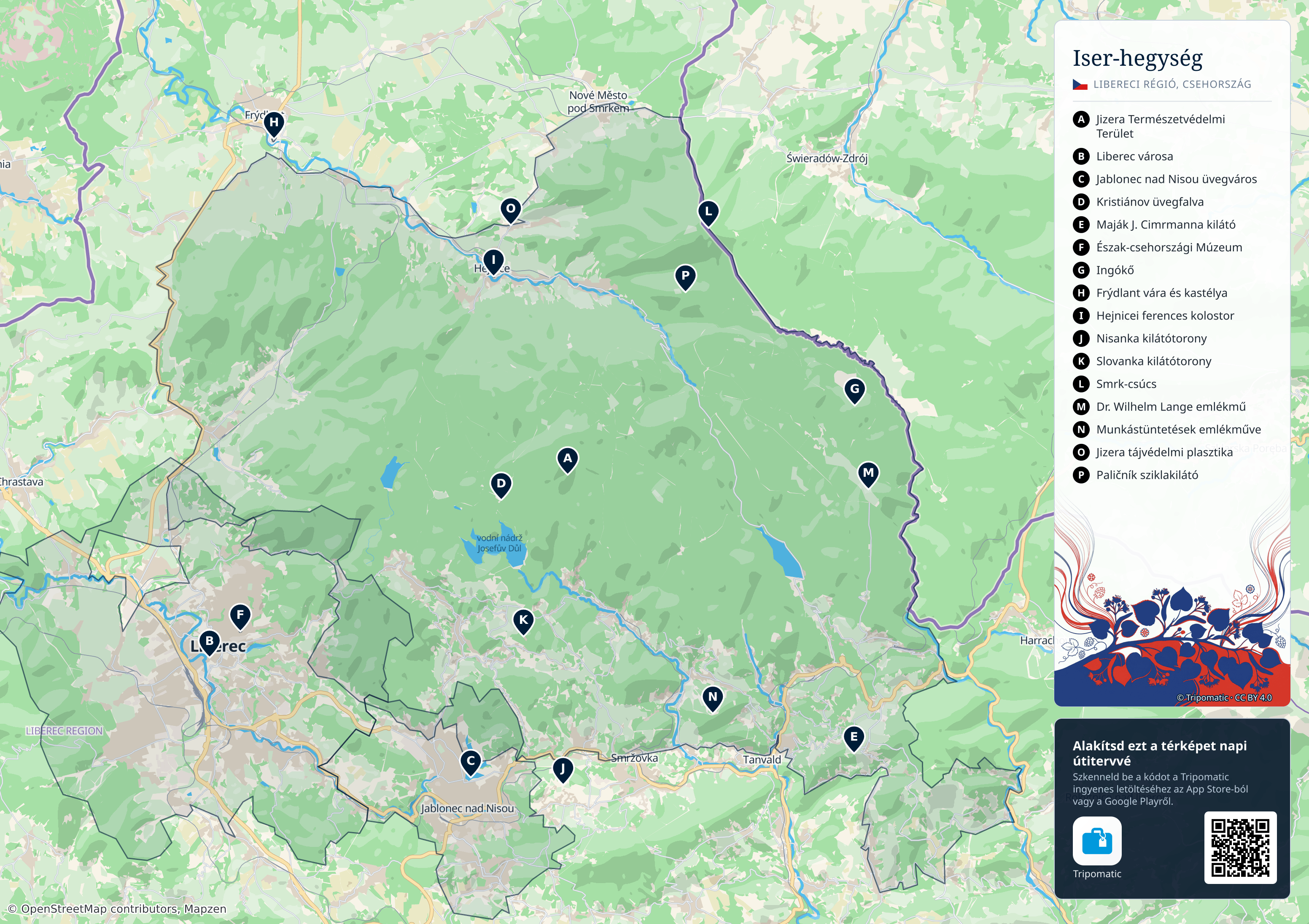Click legend badge A beside Jizera Természetvédelmi
This screenshot has width=1309, height=924.
click(1081, 119)
